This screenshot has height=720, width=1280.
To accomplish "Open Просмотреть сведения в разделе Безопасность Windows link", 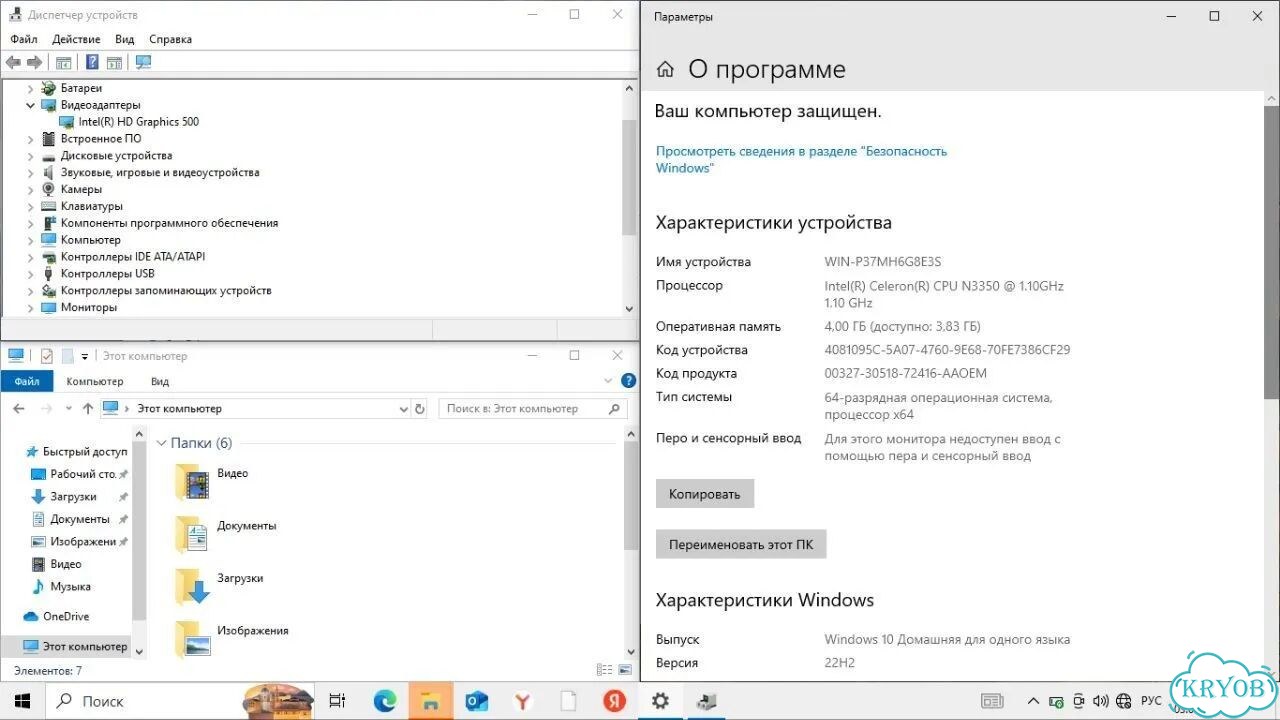I will point(801,160).
